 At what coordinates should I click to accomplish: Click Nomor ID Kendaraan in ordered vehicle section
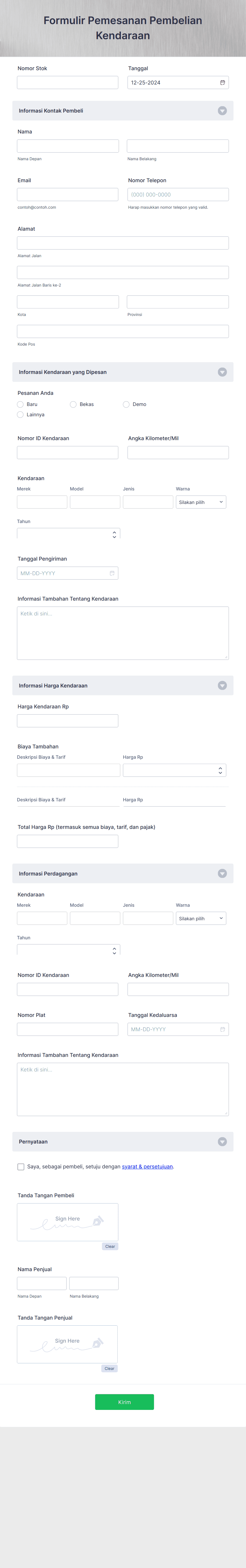click(67, 452)
